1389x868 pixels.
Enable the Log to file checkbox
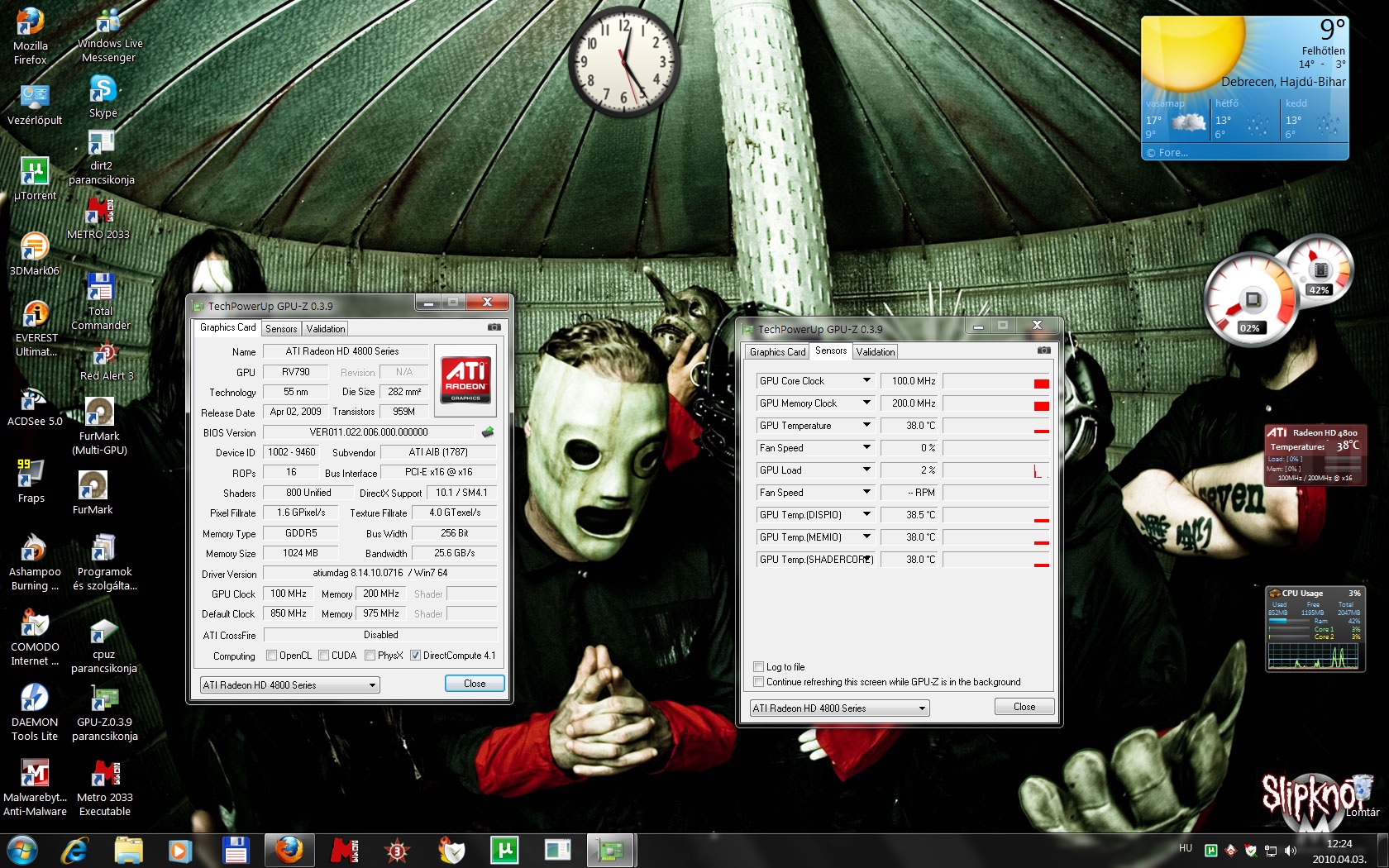point(758,667)
